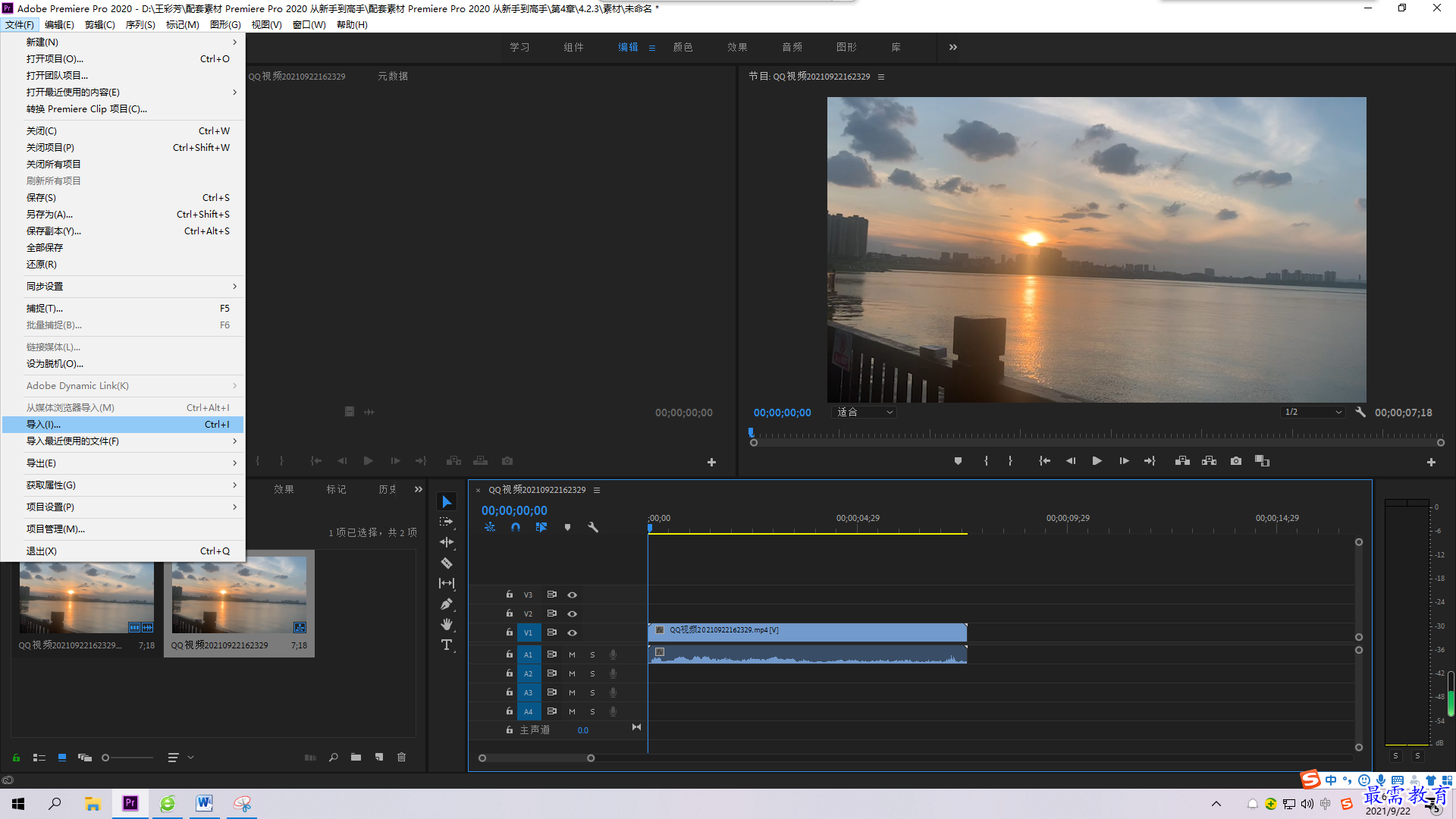Step back one frame in Program monitor
Viewport: 1456px width, 819px height.
coord(1071,461)
